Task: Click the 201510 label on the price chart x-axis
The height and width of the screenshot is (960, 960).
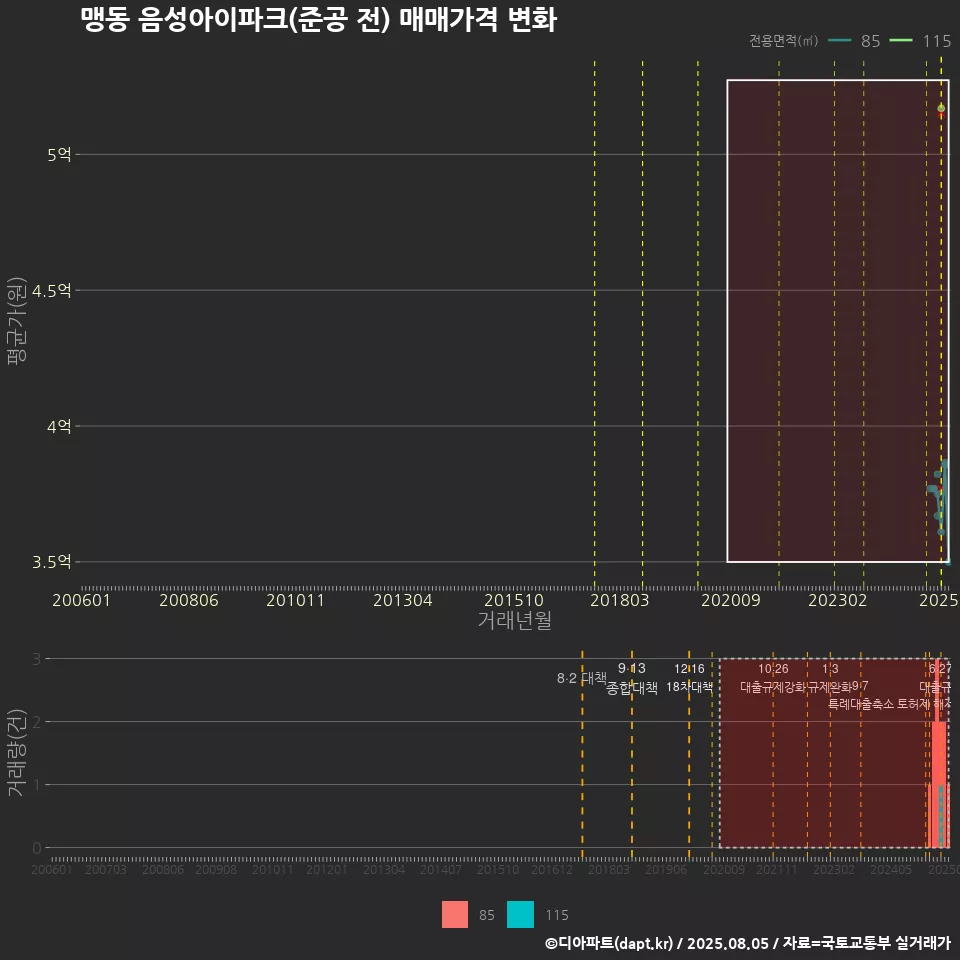Action: [514, 600]
